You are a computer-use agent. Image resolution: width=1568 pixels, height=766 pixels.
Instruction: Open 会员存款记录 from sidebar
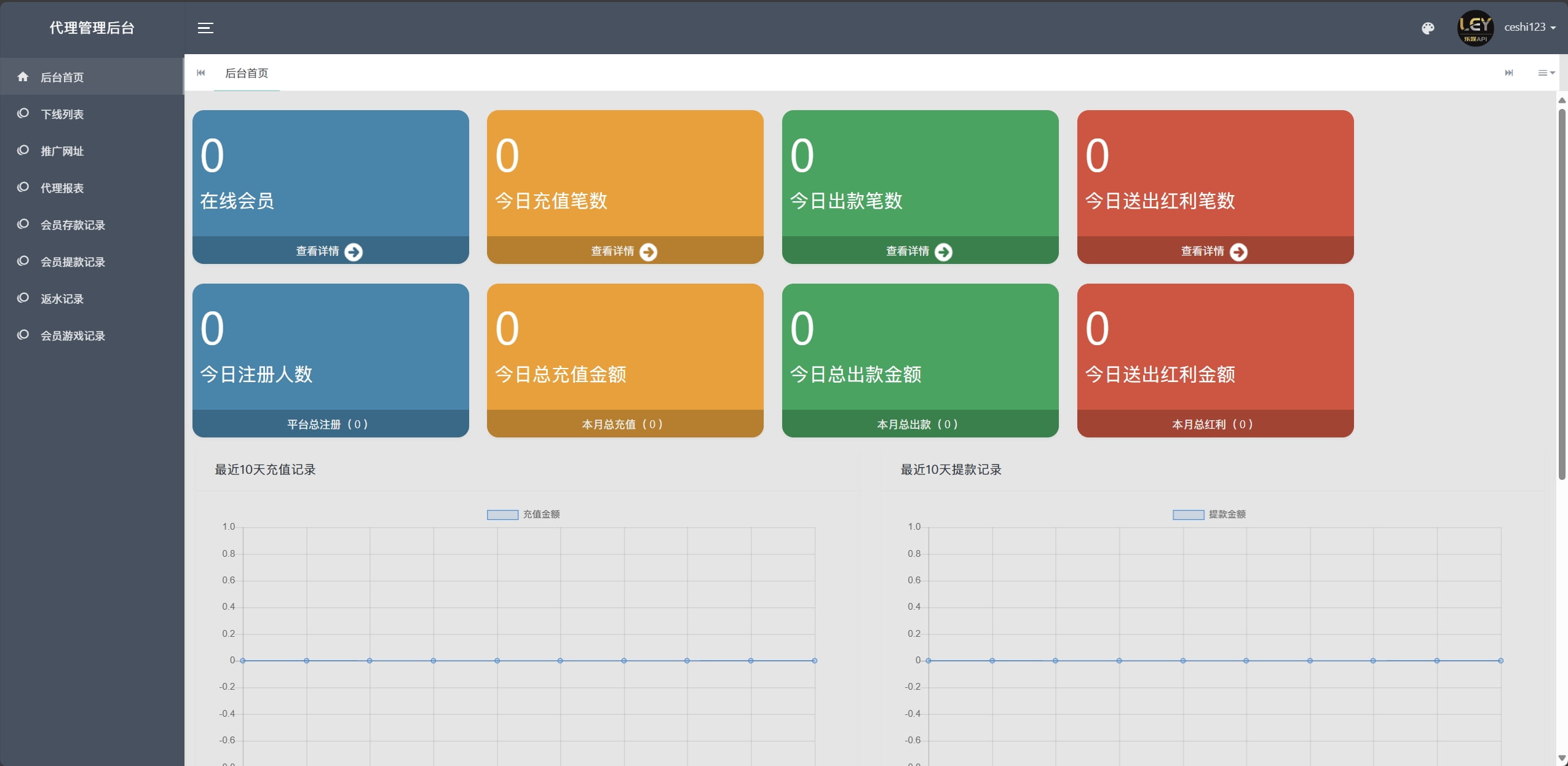[73, 225]
